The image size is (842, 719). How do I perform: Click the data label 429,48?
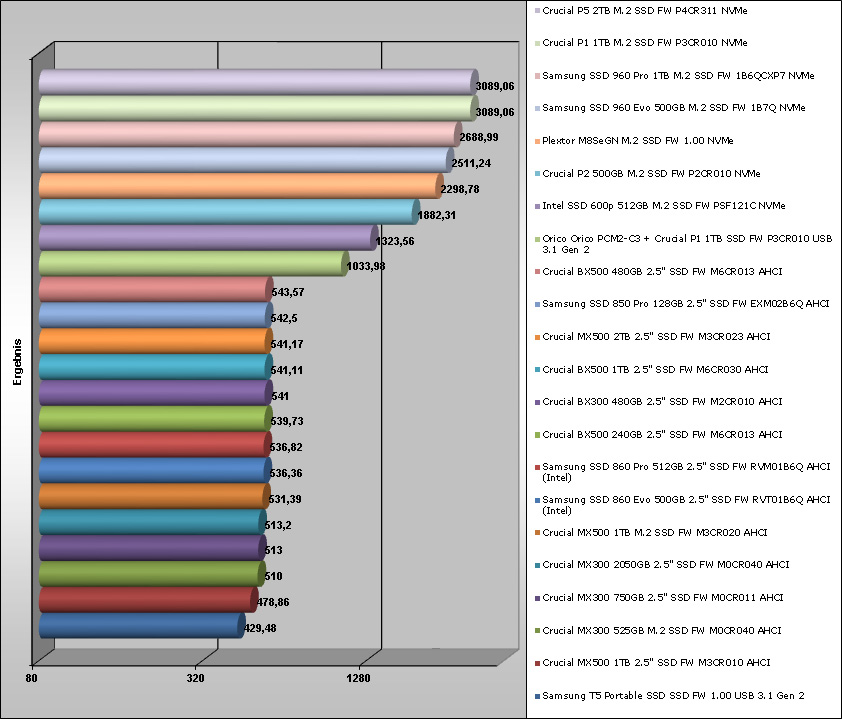click(260, 628)
